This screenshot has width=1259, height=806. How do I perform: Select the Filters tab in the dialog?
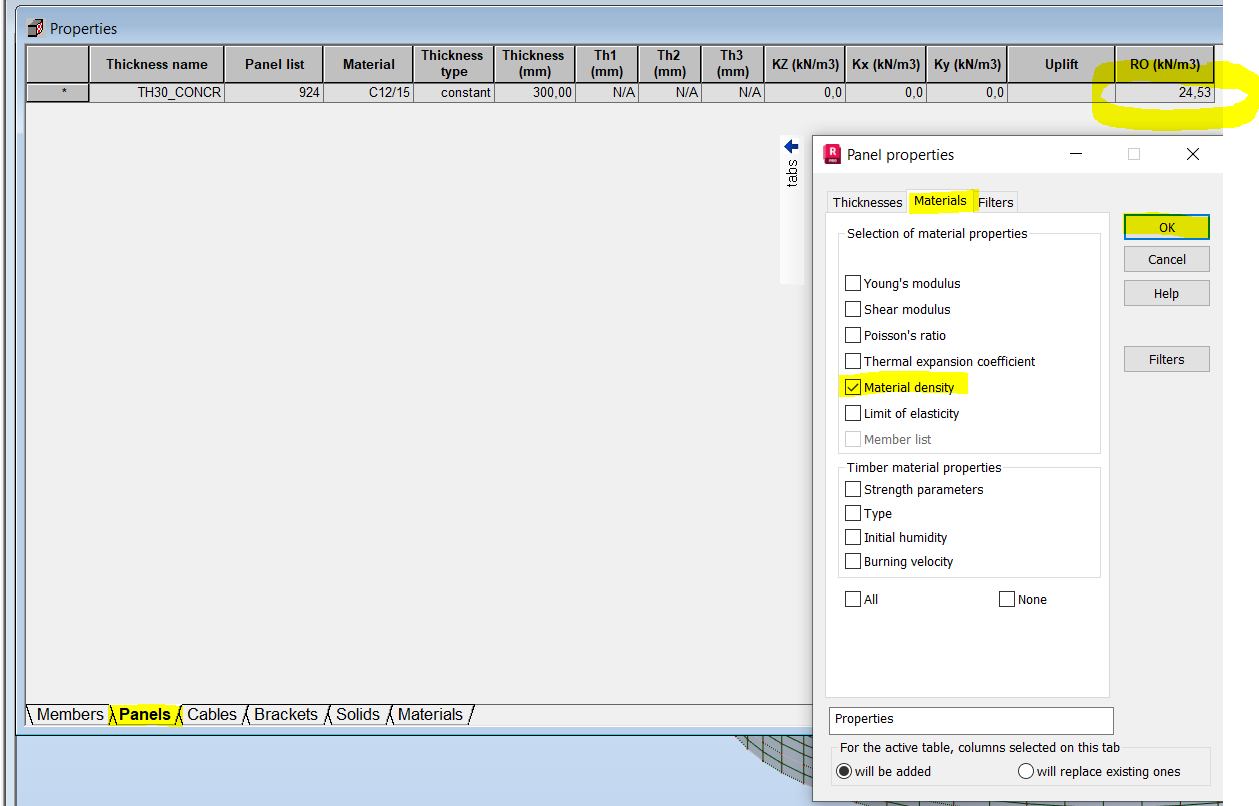click(x=995, y=202)
